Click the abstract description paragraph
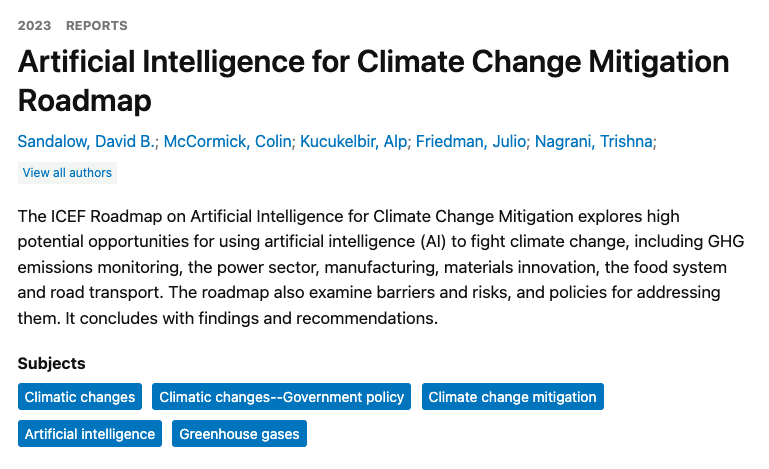This screenshot has height=469, width=769. (x=380, y=268)
